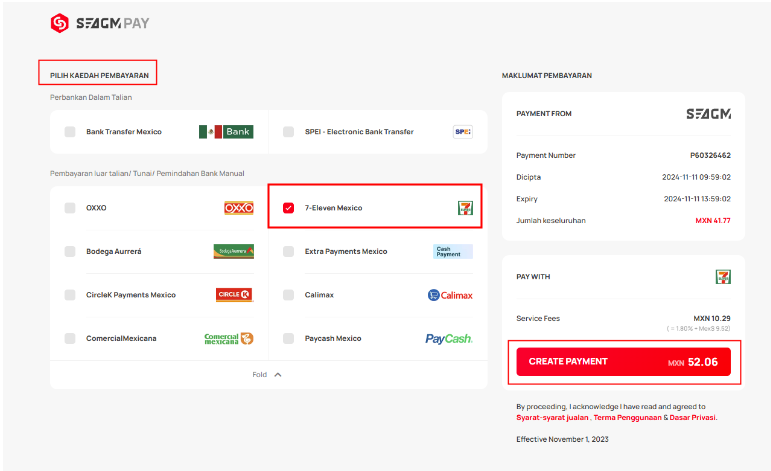
Task: Choose Bodega Aurrerá checkbox
Action: (70, 251)
